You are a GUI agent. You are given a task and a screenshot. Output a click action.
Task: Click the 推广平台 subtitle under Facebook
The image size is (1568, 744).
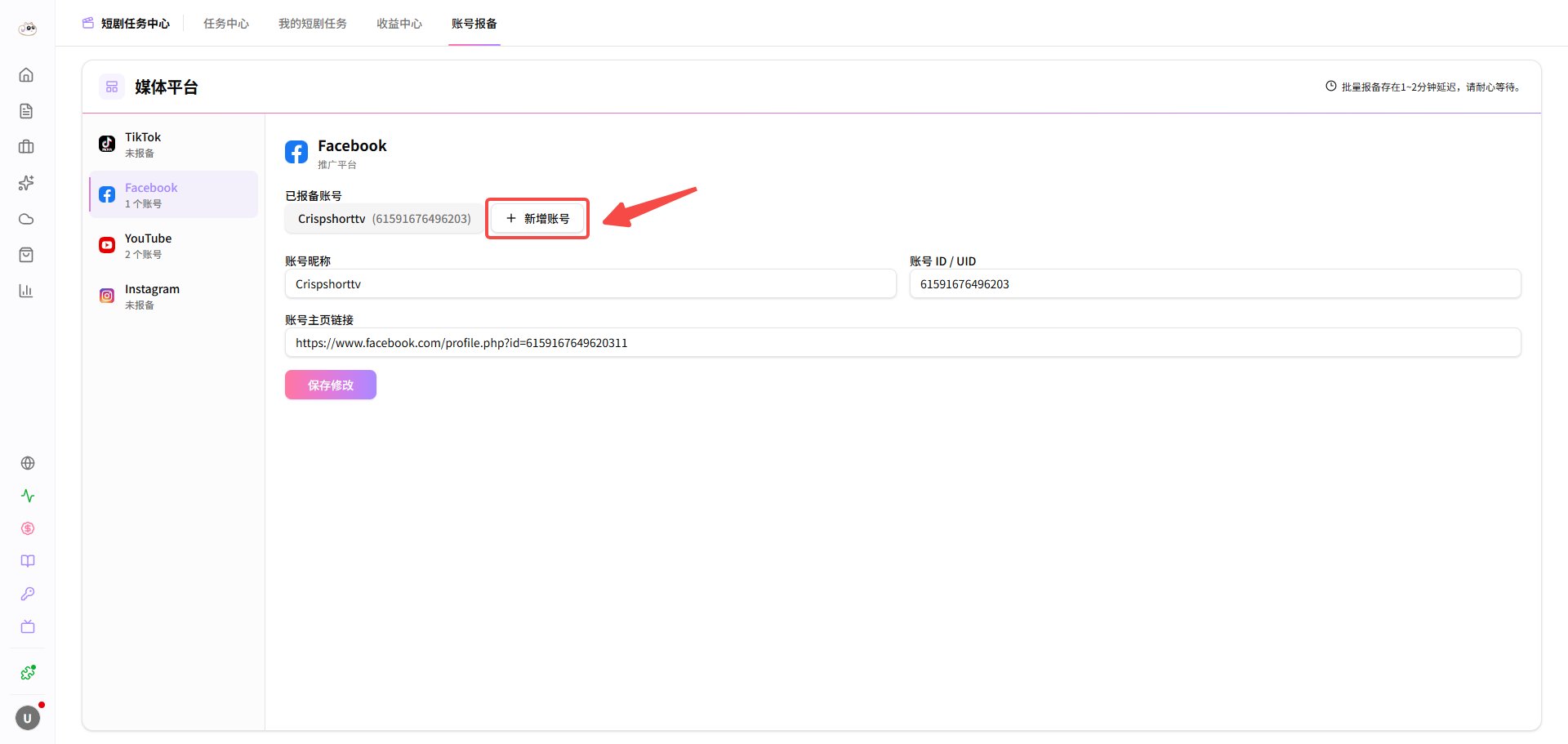click(337, 165)
